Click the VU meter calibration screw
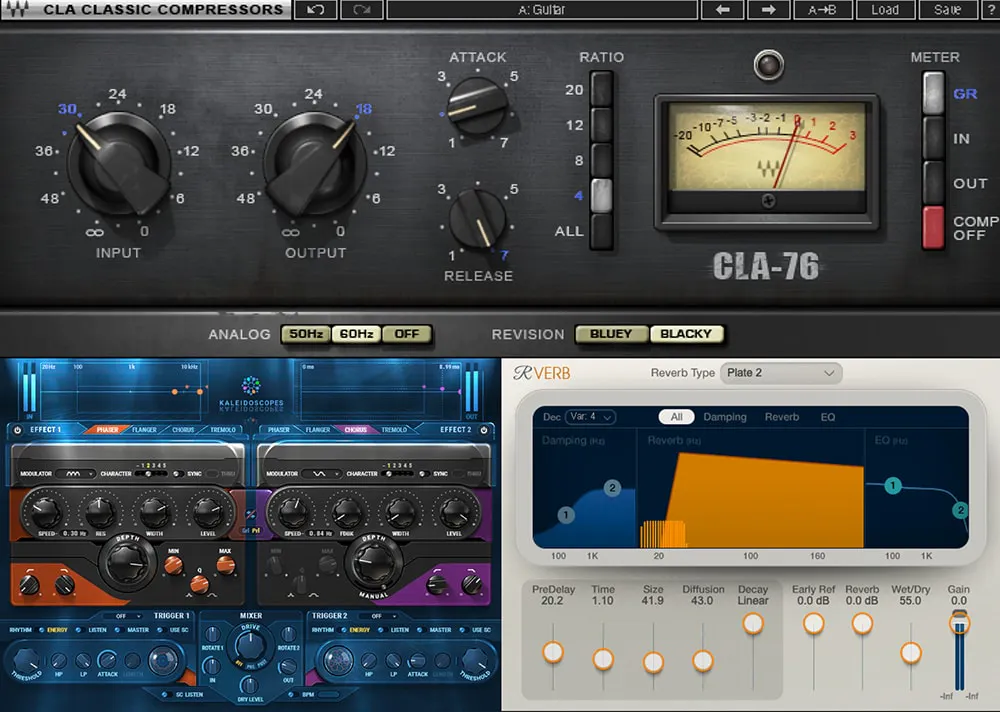This screenshot has width=1000, height=712. point(768,201)
